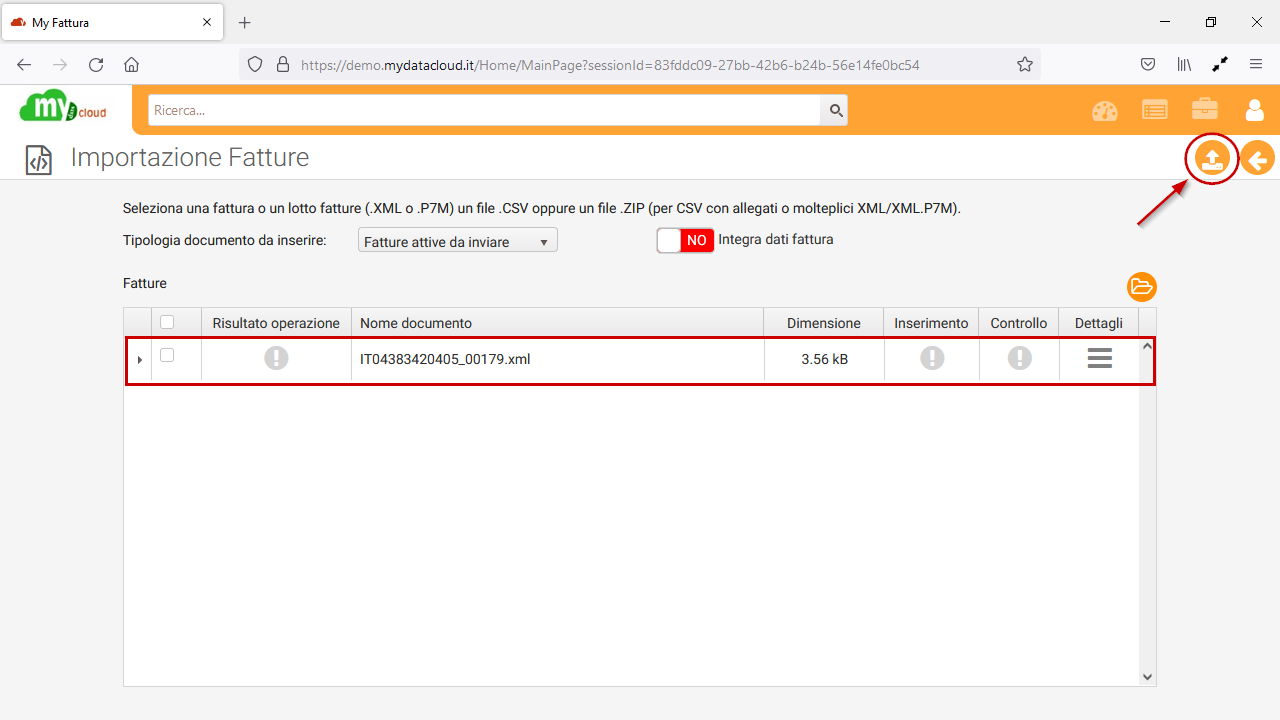1280x720 pixels.
Task: Click the upload invoices icon
Action: [1212, 159]
